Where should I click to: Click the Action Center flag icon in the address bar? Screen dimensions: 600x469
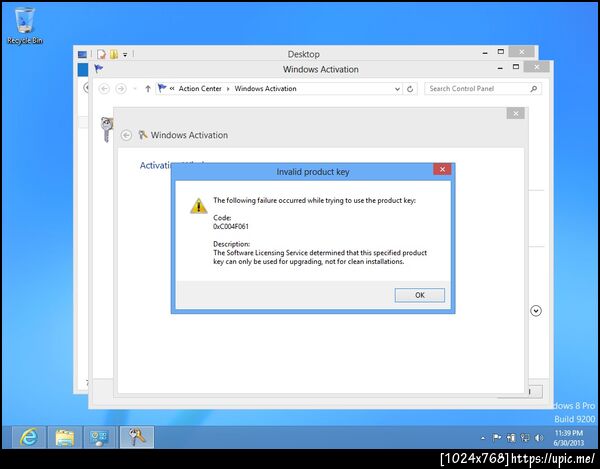pos(162,88)
